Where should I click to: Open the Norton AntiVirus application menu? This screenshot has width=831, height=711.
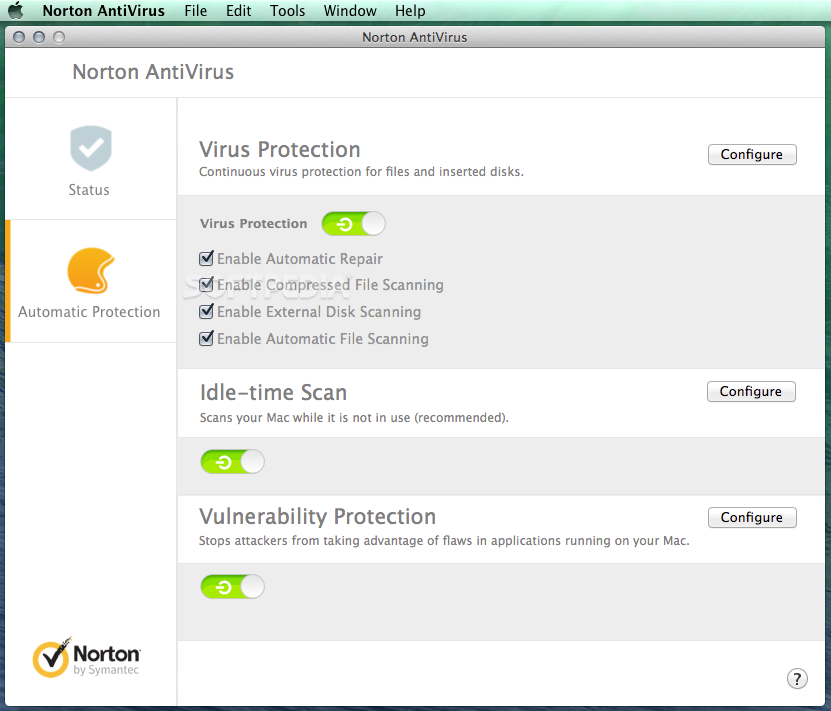(x=103, y=11)
